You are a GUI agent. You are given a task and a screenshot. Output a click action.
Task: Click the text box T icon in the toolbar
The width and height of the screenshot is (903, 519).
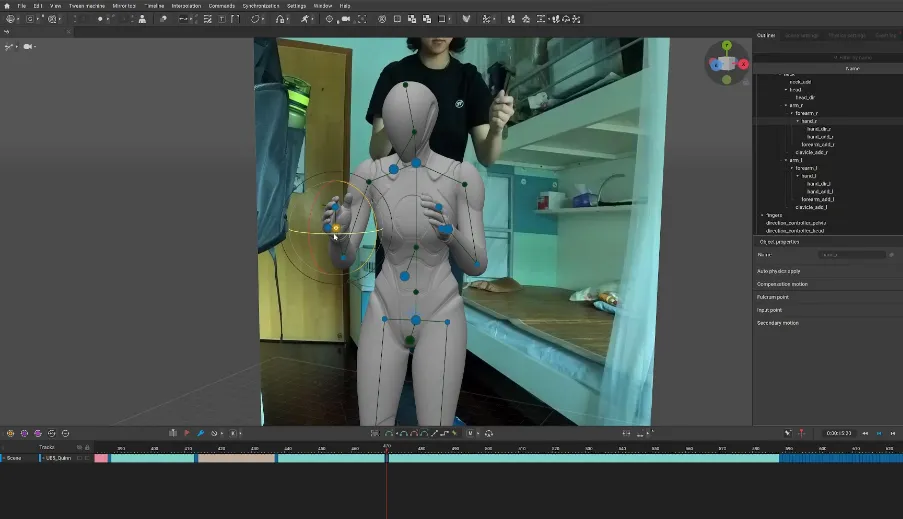pyautogui.click(x=222, y=19)
